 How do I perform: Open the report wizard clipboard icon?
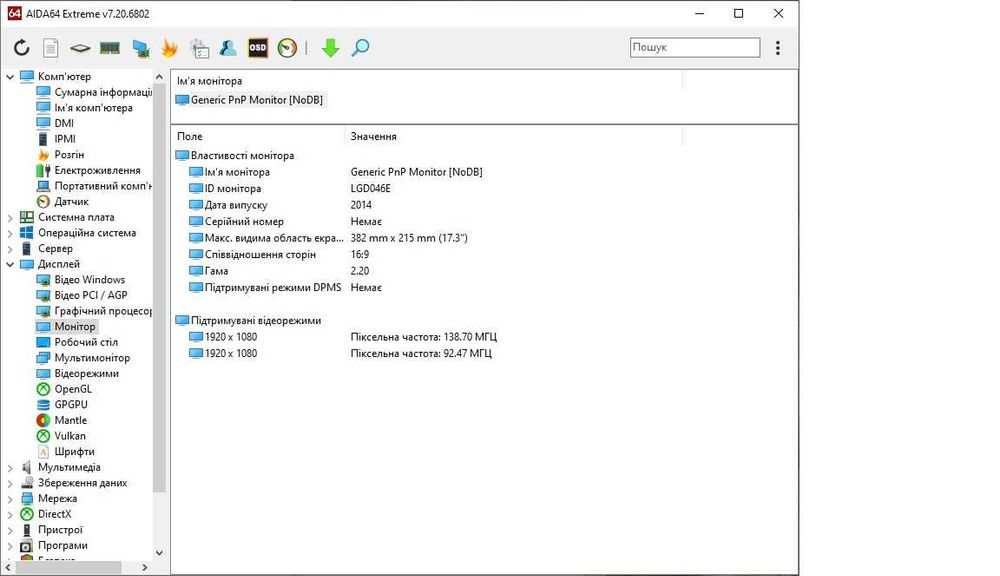(200, 48)
